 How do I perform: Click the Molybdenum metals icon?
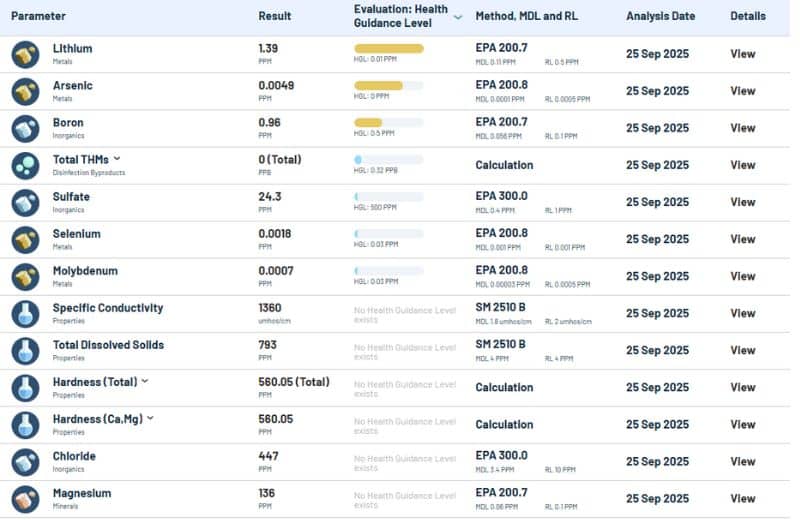tap(25, 276)
